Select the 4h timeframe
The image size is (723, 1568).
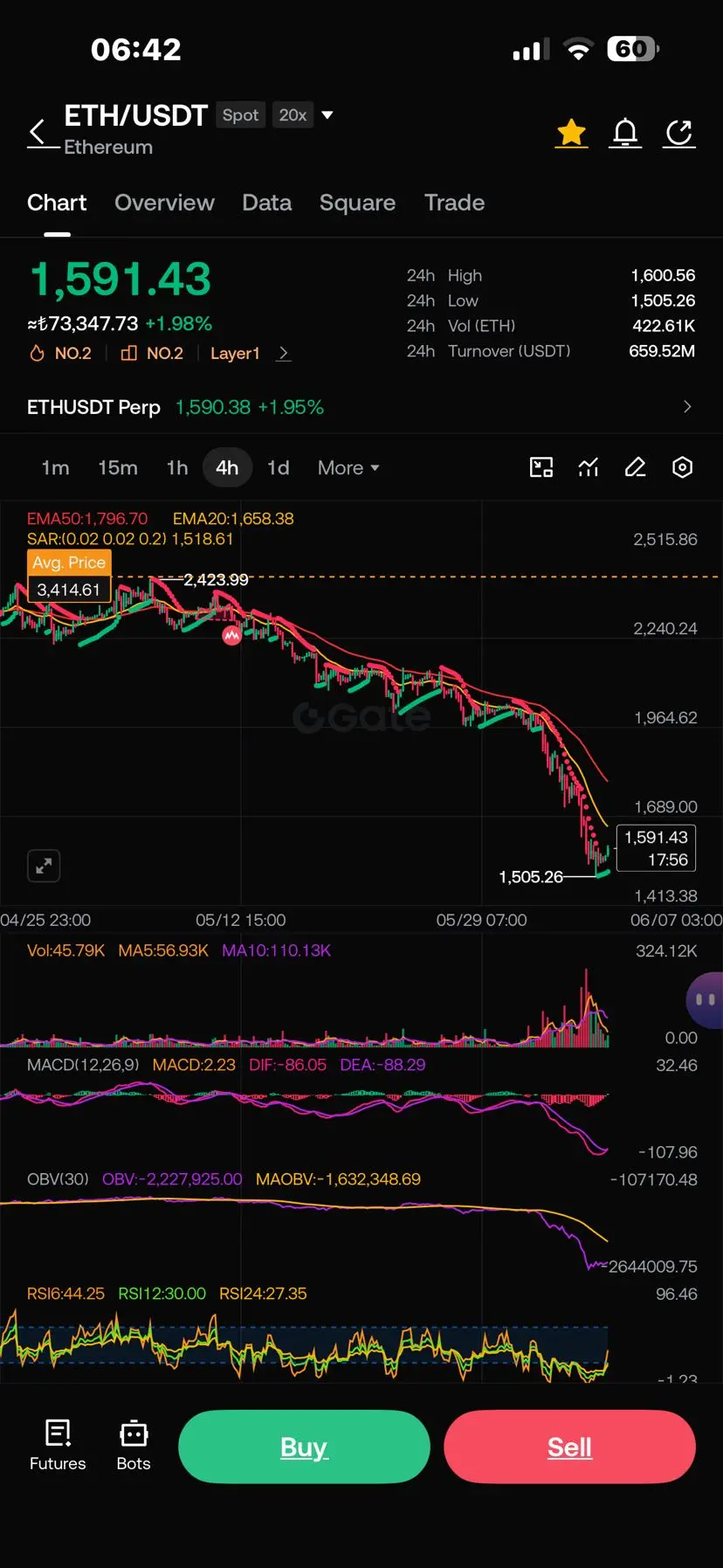coord(227,467)
